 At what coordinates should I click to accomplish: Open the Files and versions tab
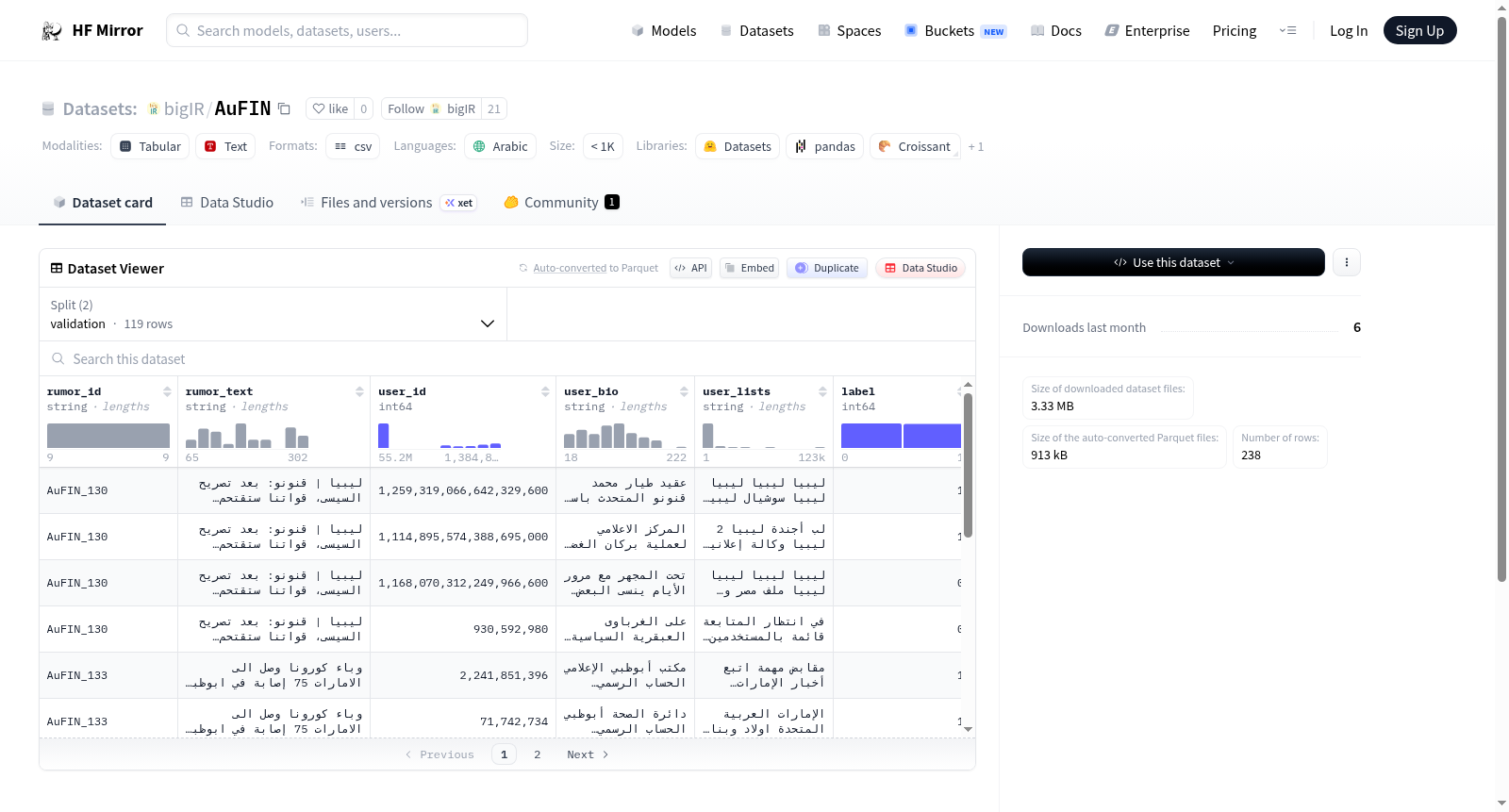pyautogui.click(x=389, y=202)
